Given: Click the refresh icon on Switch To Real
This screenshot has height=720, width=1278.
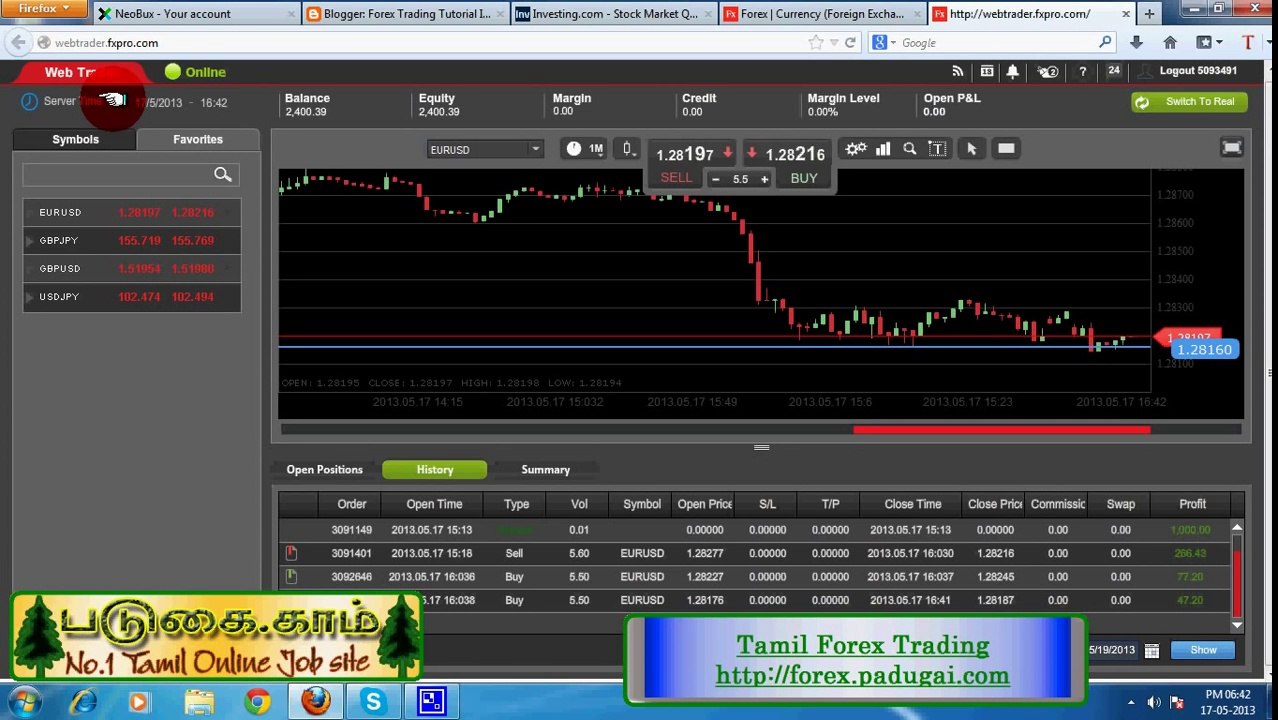Looking at the screenshot, I should 1142,102.
